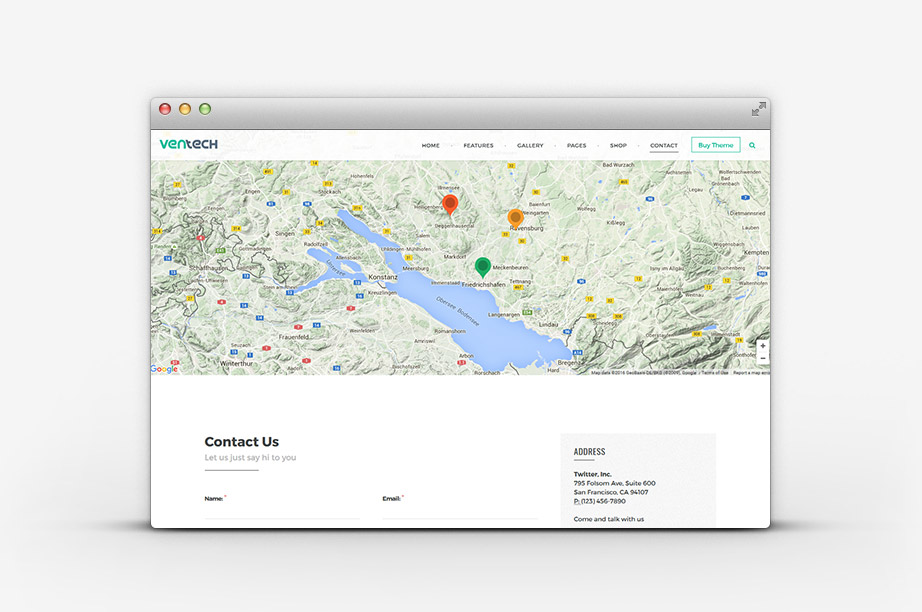Viewport: 922px width, 612px height.
Task: Click the green maximize window button
Action: (205, 109)
